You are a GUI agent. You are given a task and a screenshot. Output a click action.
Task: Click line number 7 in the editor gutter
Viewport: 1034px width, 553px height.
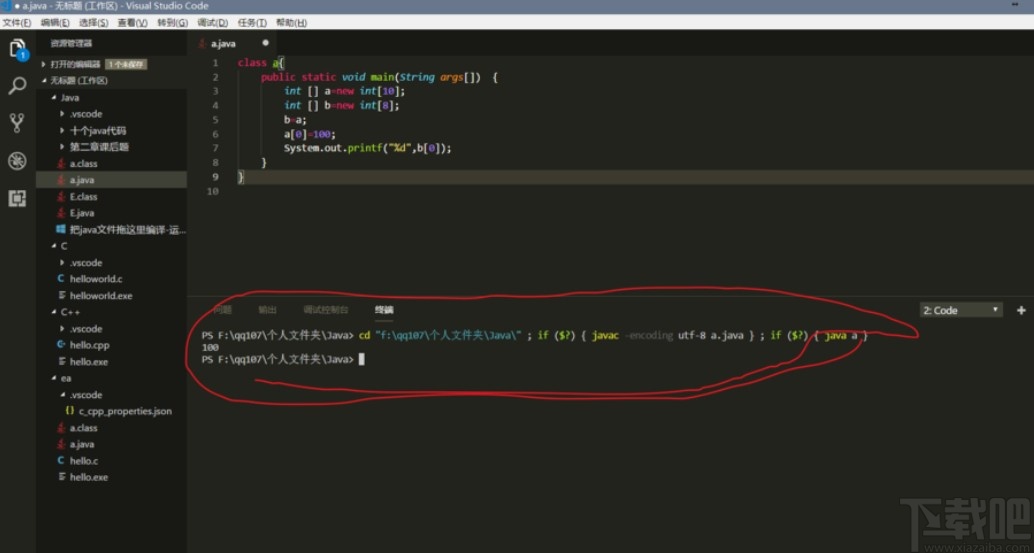(x=215, y=148)
